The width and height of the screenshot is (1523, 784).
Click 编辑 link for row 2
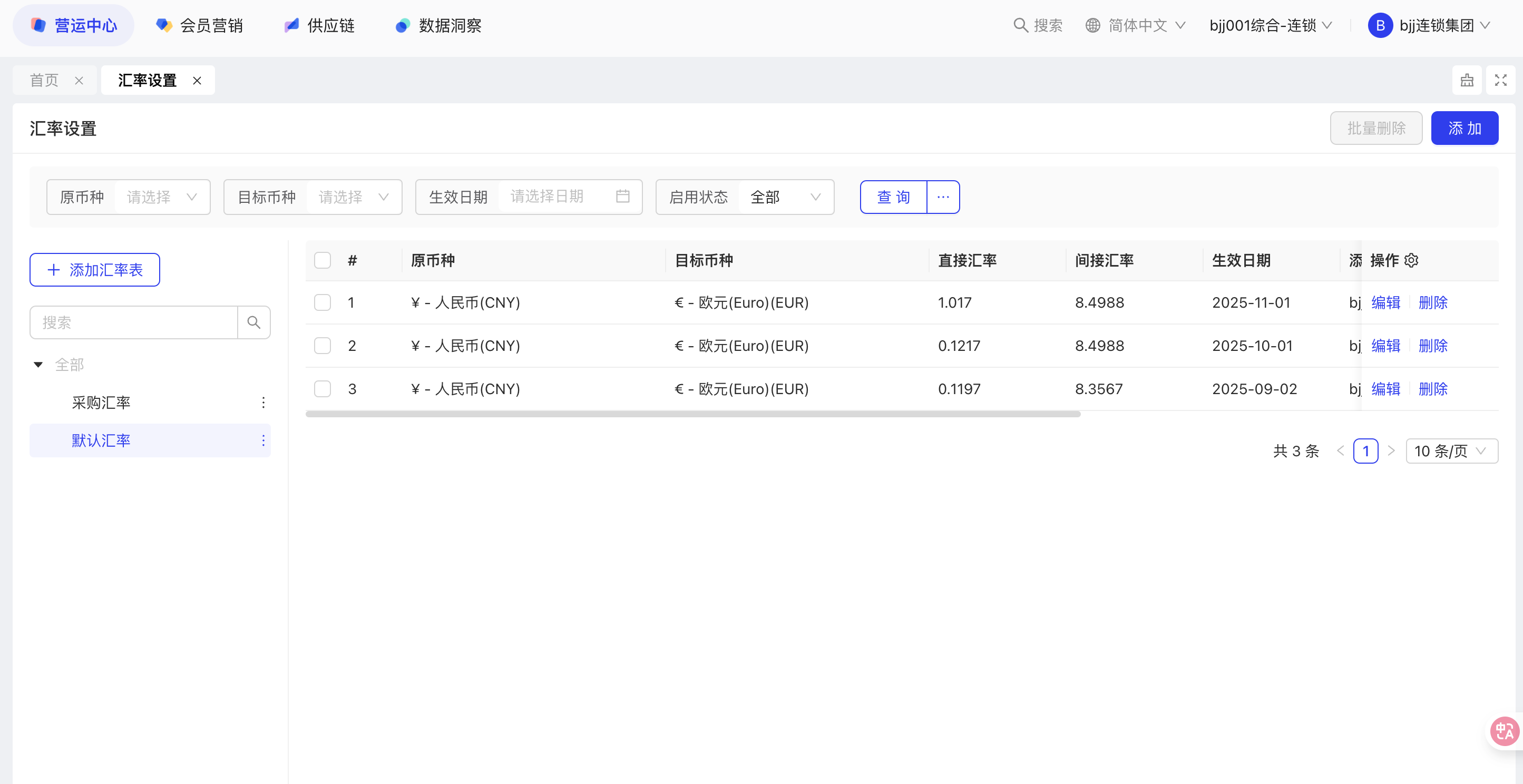tap(1385, 346)
